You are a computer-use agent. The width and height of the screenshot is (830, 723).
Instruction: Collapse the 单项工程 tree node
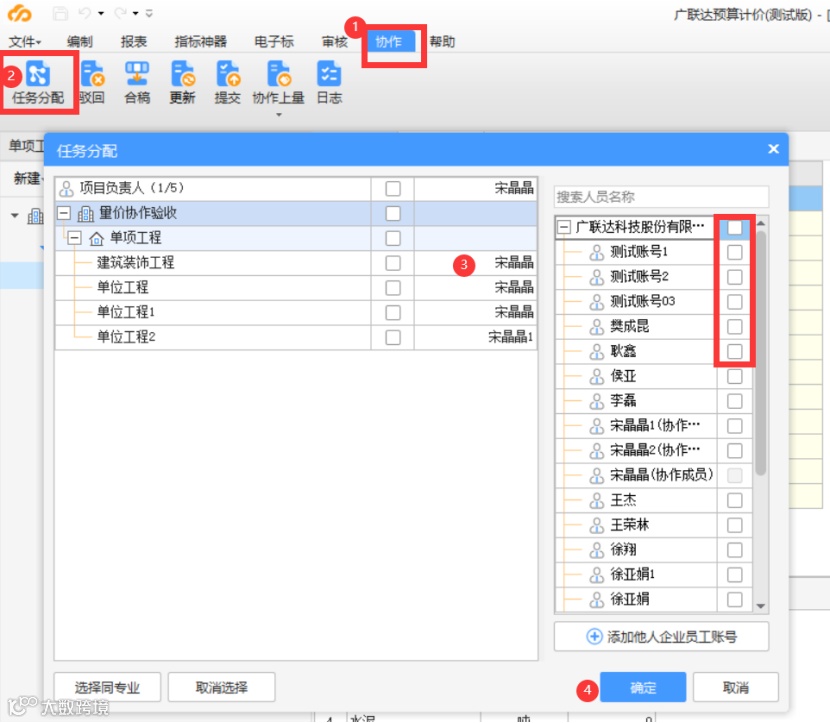[x=75, y=238]
